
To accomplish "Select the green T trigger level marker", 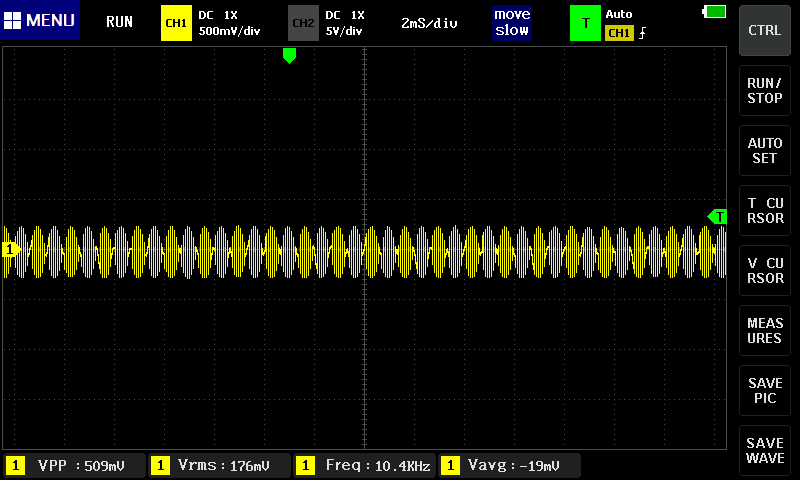I will coord(717,217).
